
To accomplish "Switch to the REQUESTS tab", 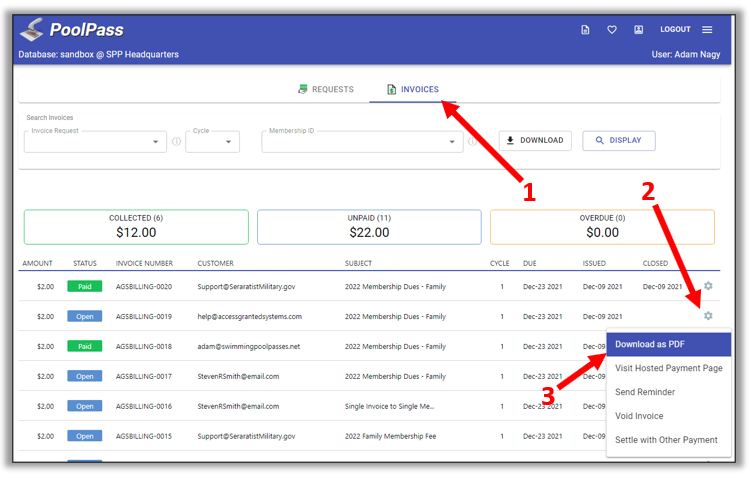I will [326, 90].
